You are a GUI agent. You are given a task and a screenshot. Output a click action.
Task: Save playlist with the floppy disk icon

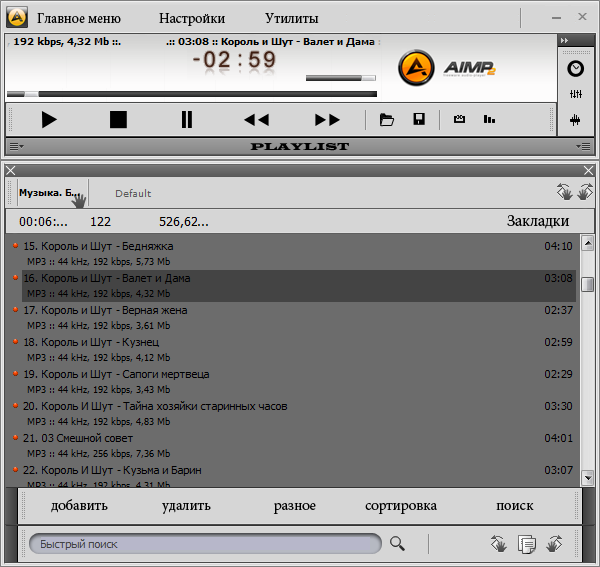(x=419, y=119)
